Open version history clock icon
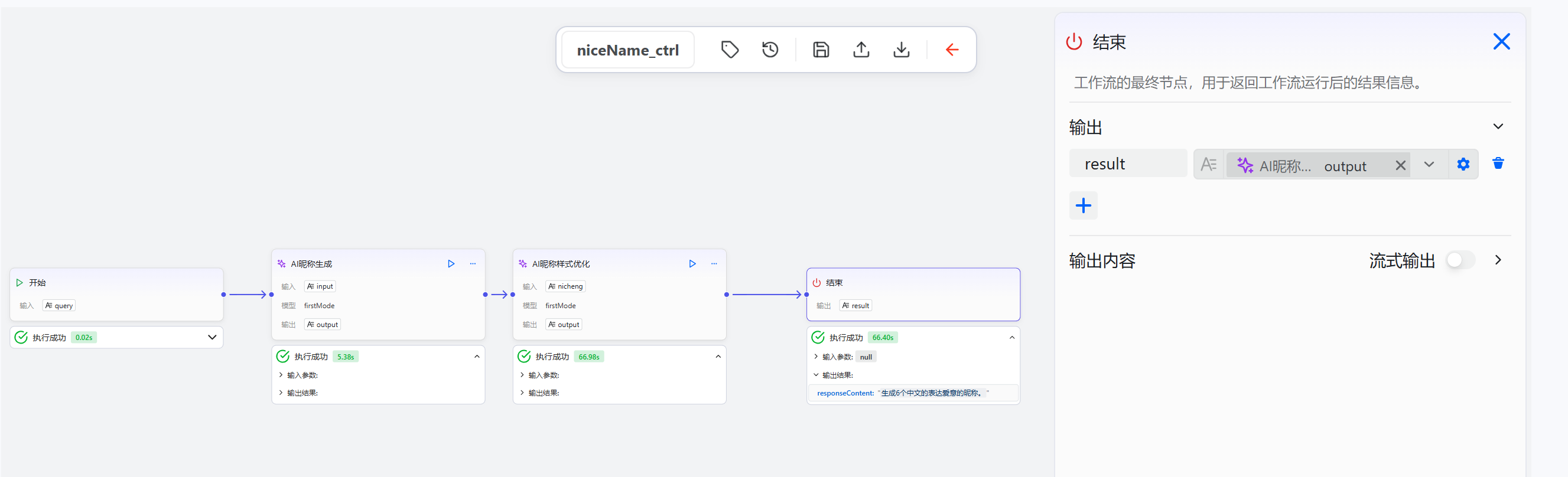This screenshot has height=477, width=1568. point(770,49)
